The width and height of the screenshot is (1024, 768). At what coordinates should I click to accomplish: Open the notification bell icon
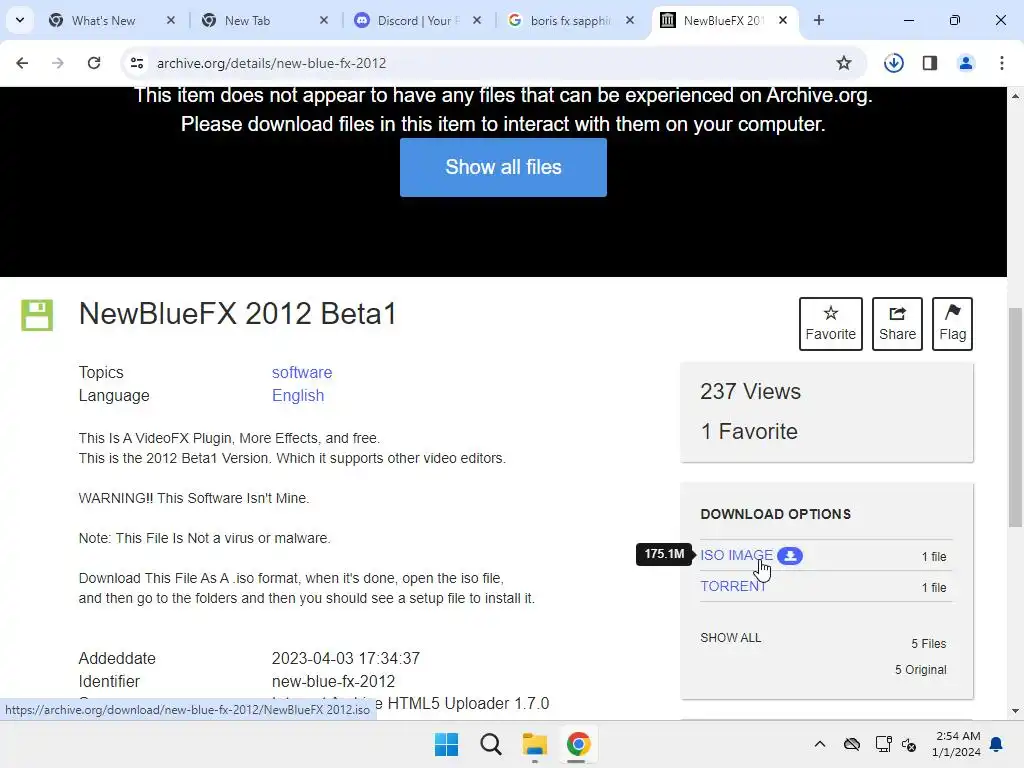click(x=997, y=744)
